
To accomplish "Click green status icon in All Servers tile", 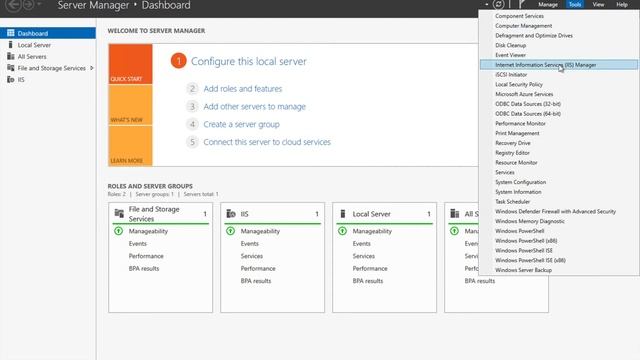I will (454, 231).
